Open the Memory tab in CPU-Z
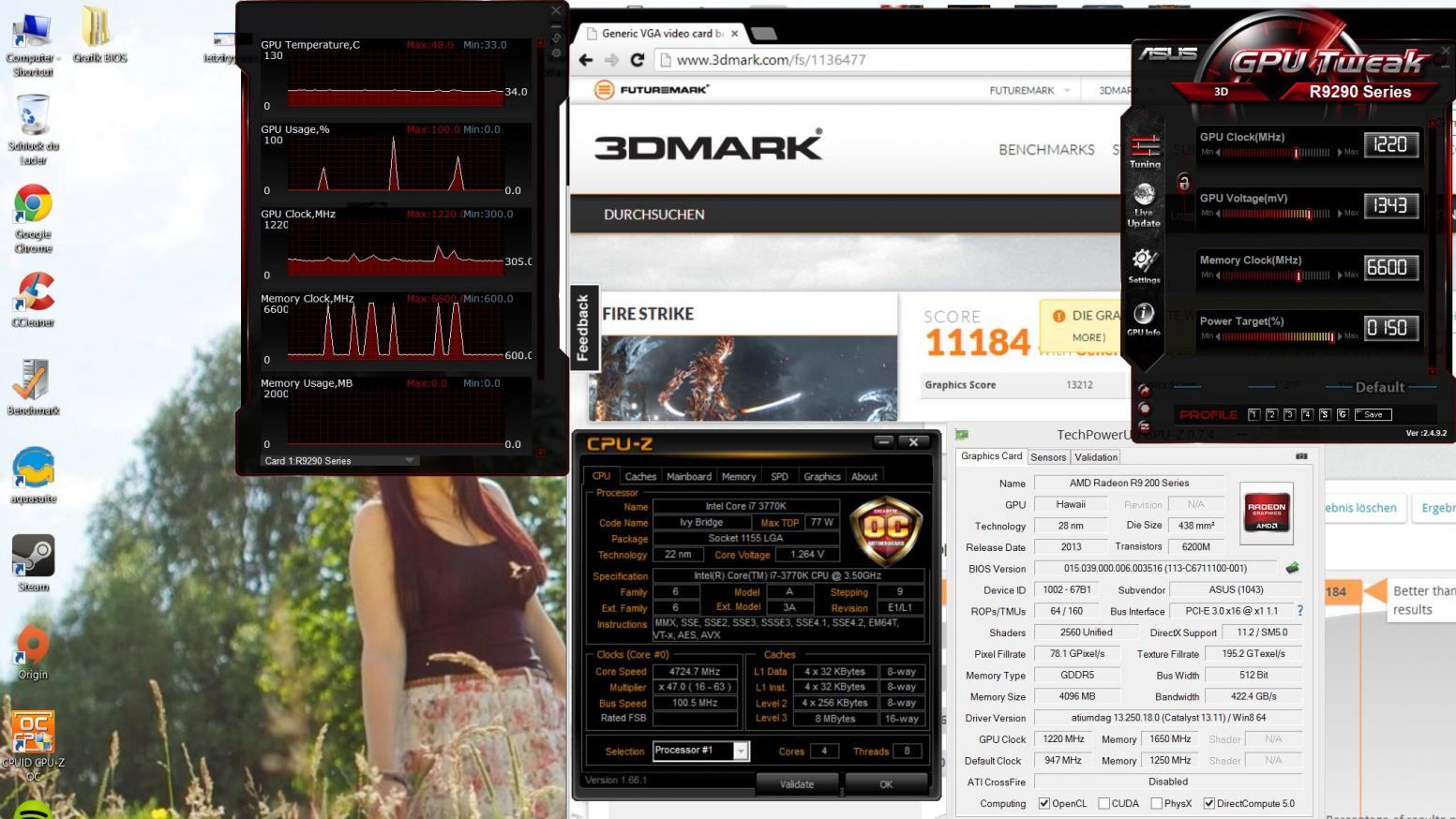 pyautogui.click(x=739, y=476)
